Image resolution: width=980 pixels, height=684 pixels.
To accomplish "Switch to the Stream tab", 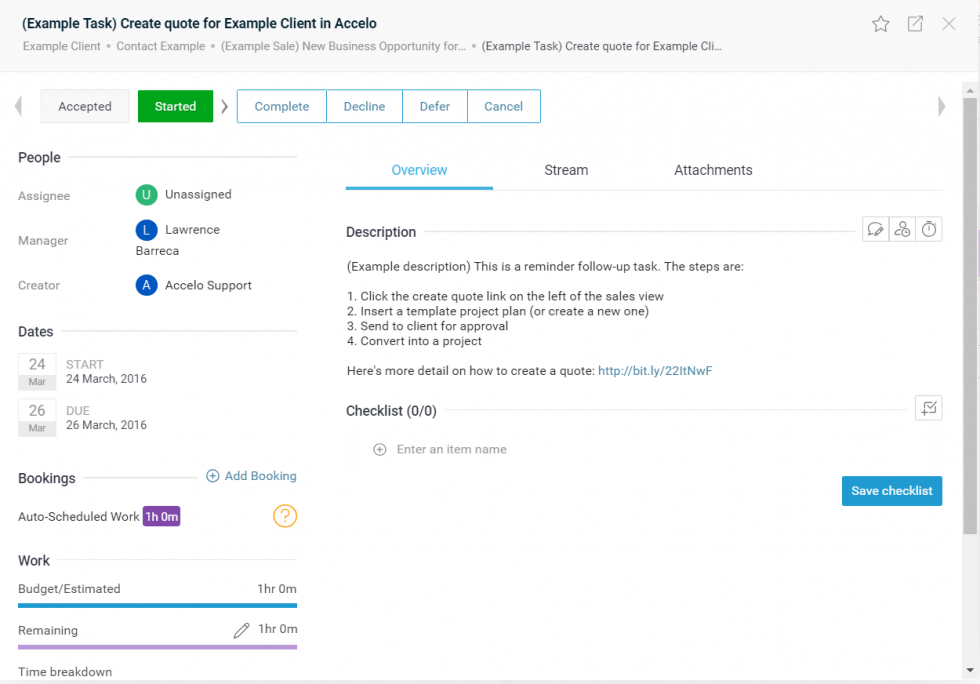I will (566, 170).
